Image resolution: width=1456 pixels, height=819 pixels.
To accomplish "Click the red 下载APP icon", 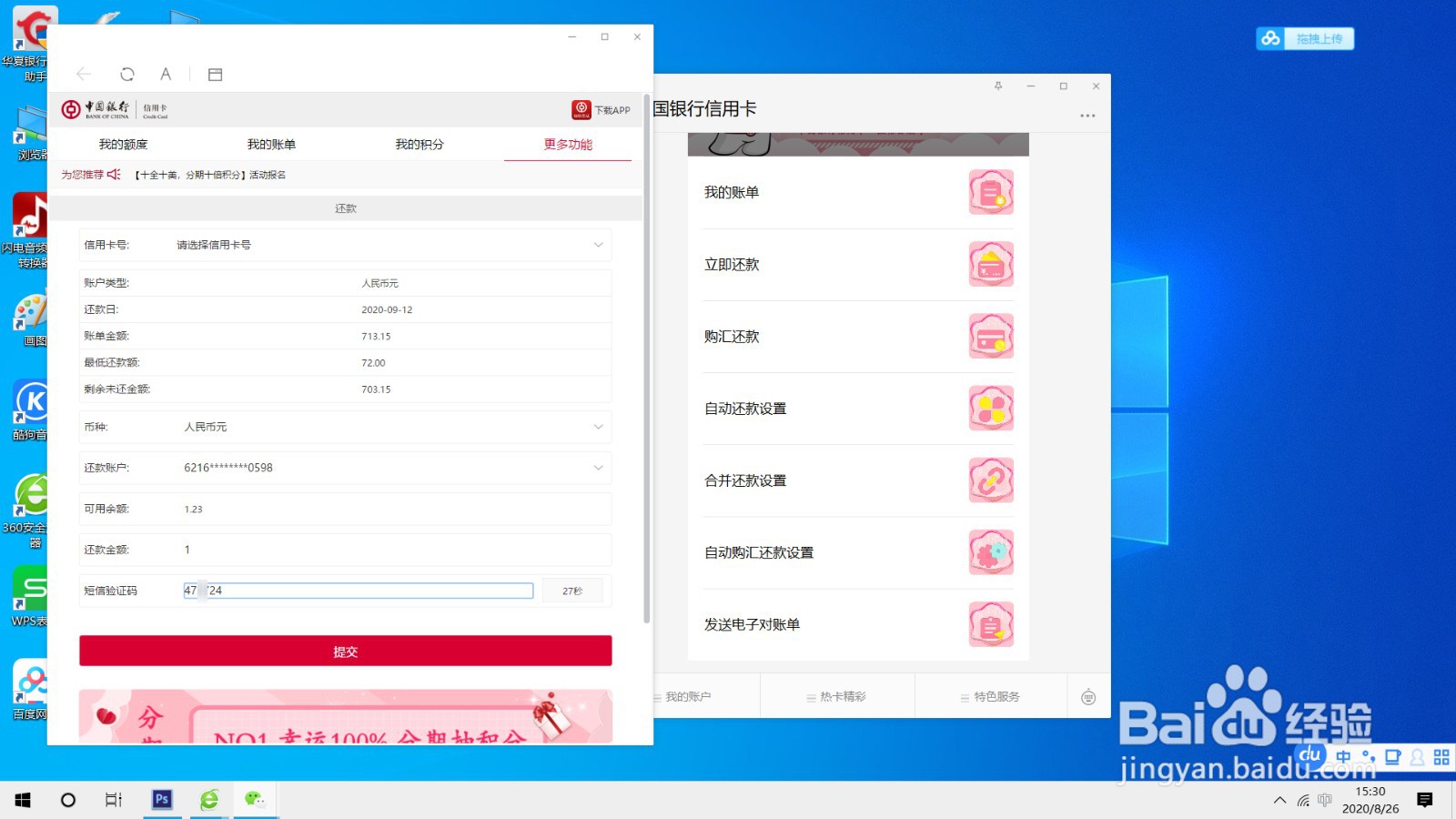I will (581, 109).
